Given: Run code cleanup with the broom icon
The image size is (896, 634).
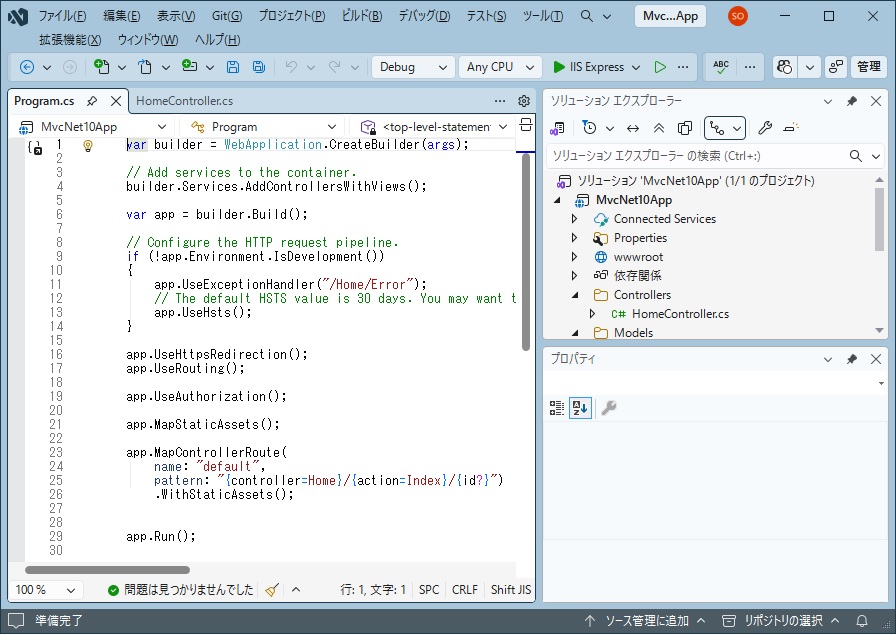Looking at the screenshot, I should click(272, 590).
